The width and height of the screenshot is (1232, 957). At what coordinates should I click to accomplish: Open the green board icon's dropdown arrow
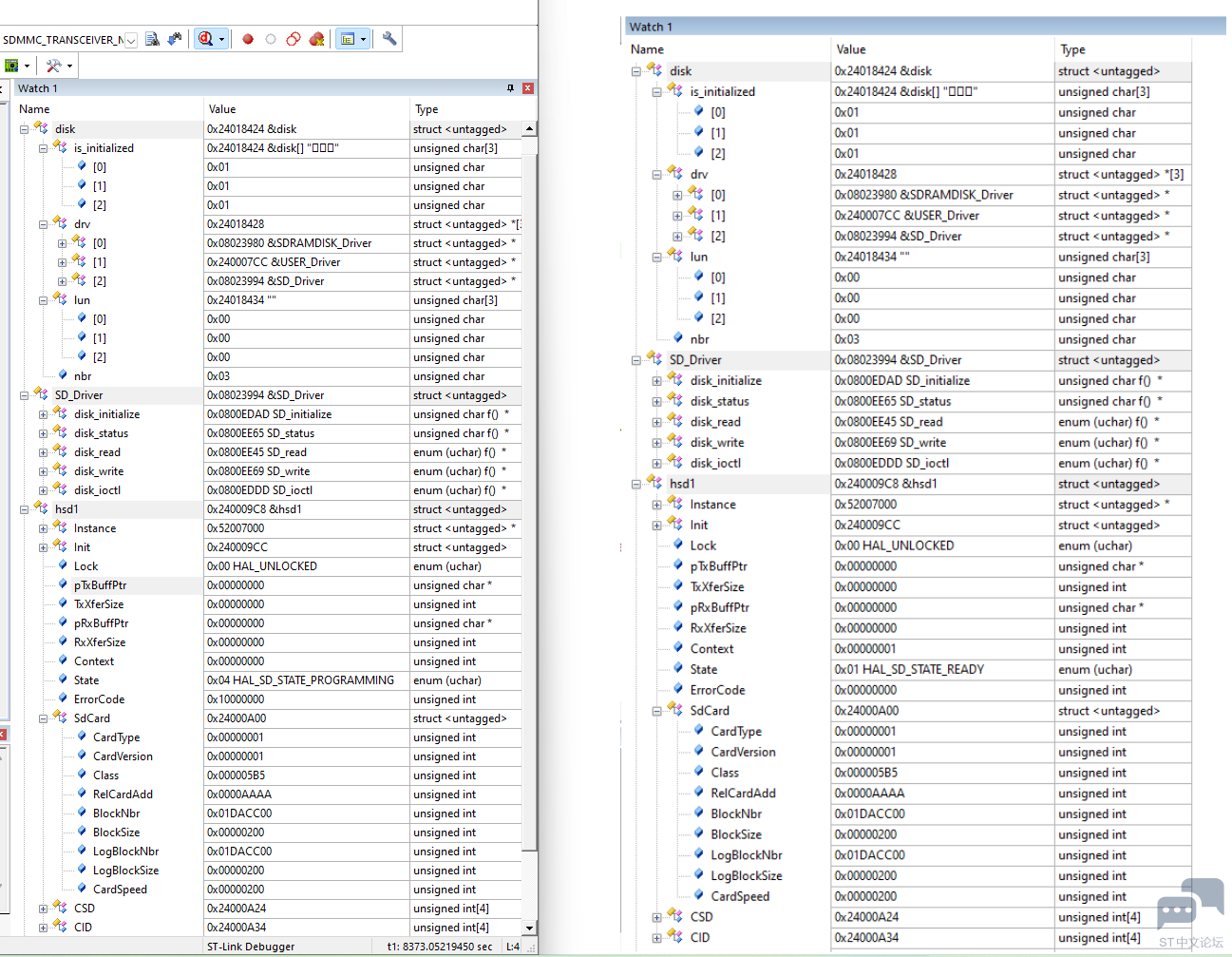pos(27,66)
